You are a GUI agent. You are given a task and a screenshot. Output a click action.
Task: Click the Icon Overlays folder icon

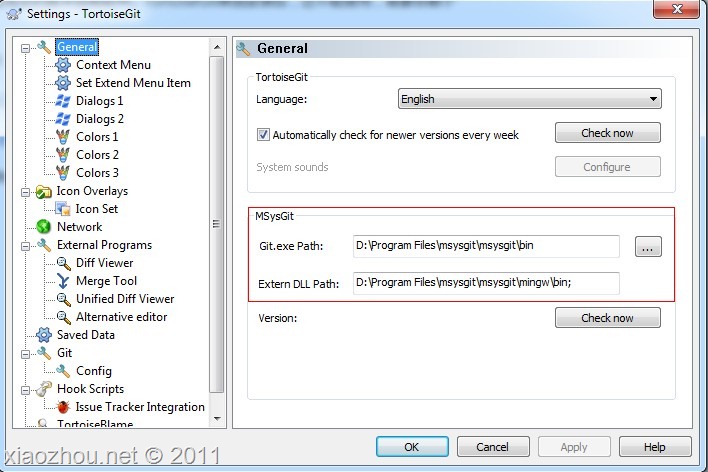point(44,192)
